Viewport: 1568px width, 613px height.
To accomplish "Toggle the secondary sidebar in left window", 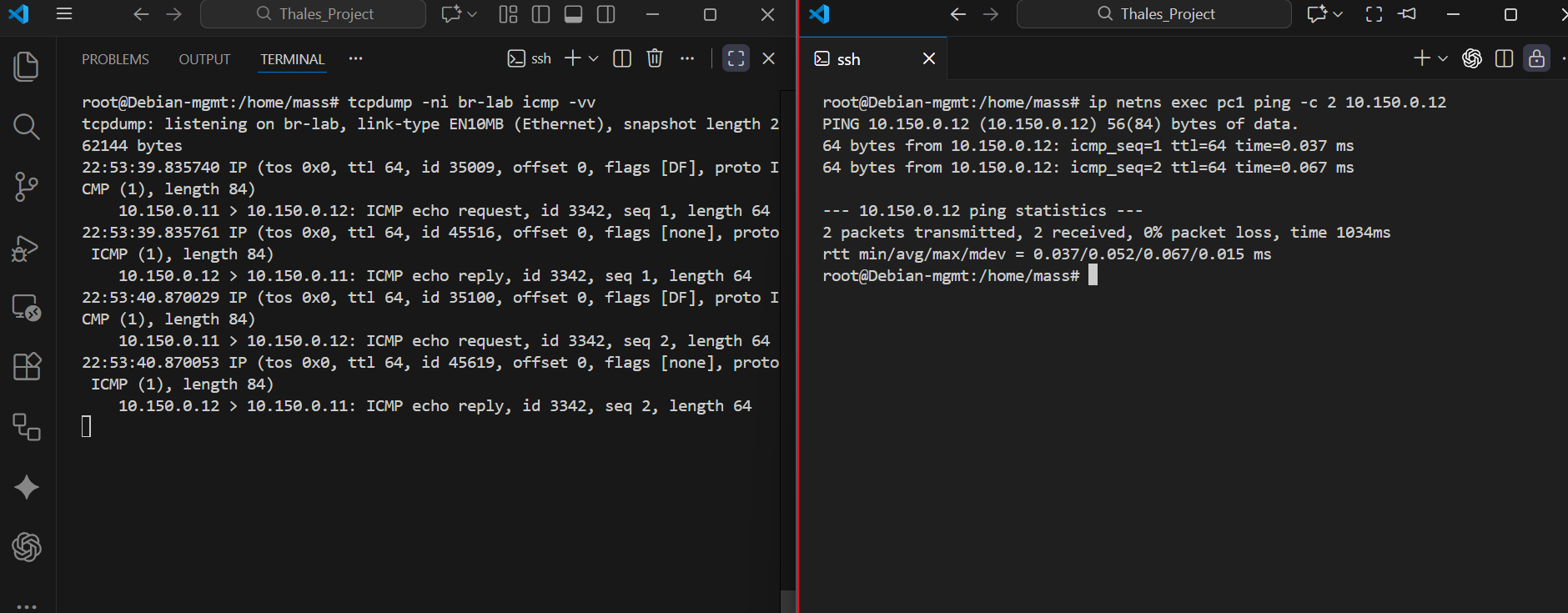I will (606, 14).
